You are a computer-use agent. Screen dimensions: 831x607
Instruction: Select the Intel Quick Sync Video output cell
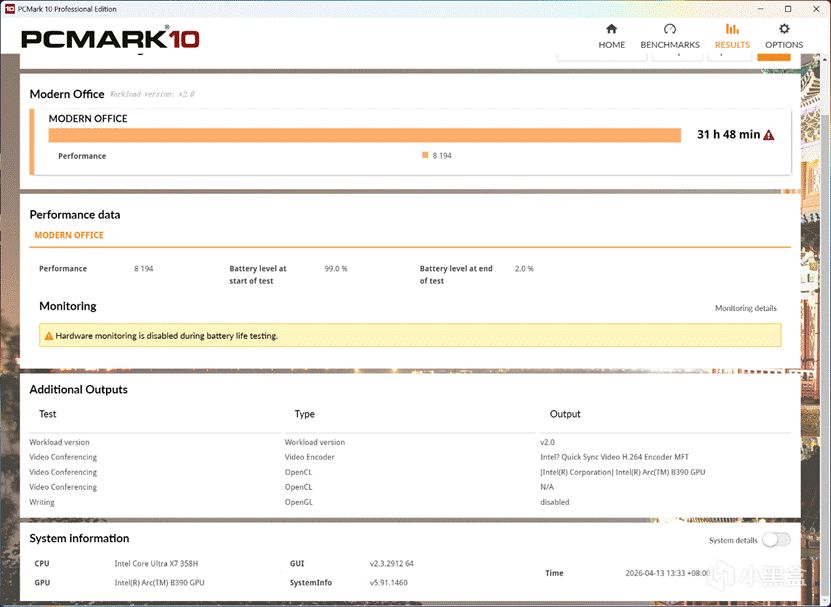[614, 457]
